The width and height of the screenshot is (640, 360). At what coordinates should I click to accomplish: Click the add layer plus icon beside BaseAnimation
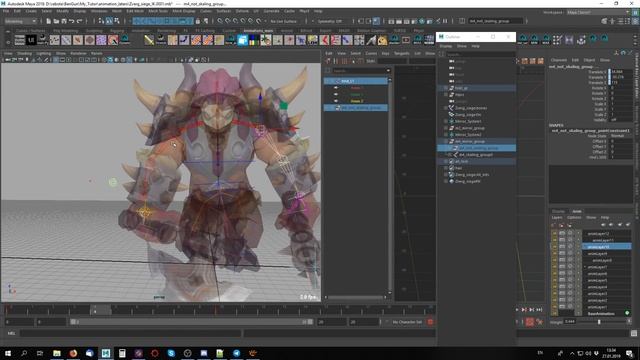pyautogui.click(x=627, y=313)
